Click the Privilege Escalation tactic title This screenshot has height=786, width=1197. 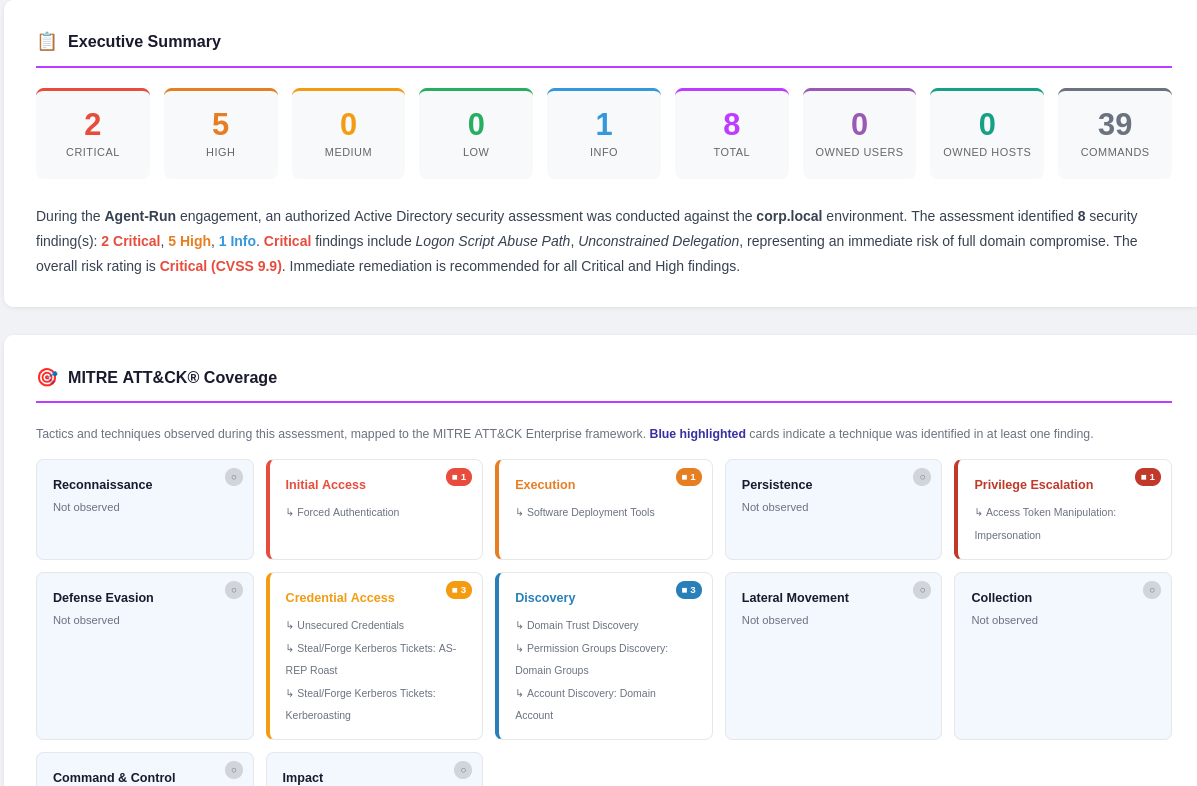(x=1034, y=485)
